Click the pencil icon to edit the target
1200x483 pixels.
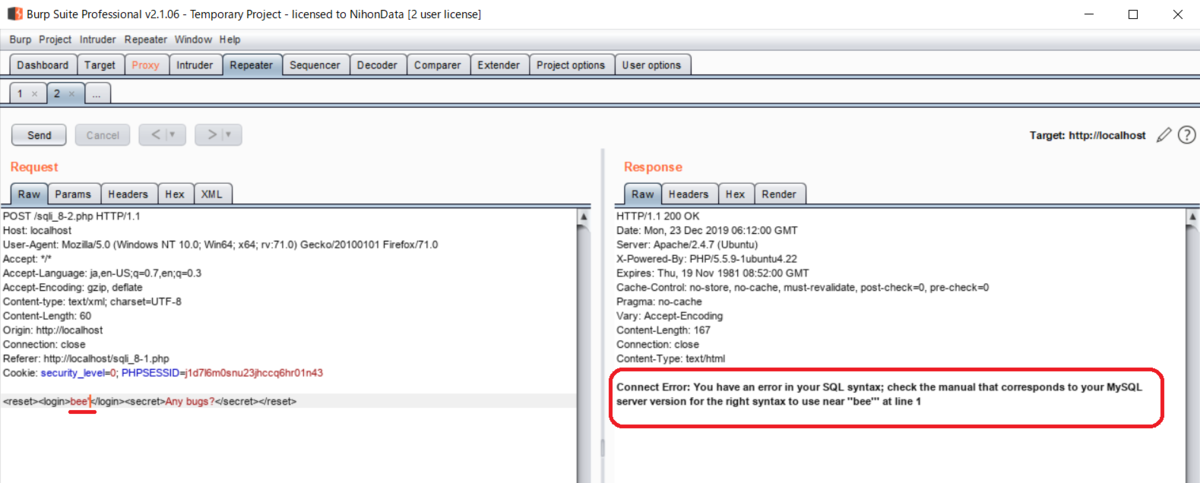pos(1163,135)
